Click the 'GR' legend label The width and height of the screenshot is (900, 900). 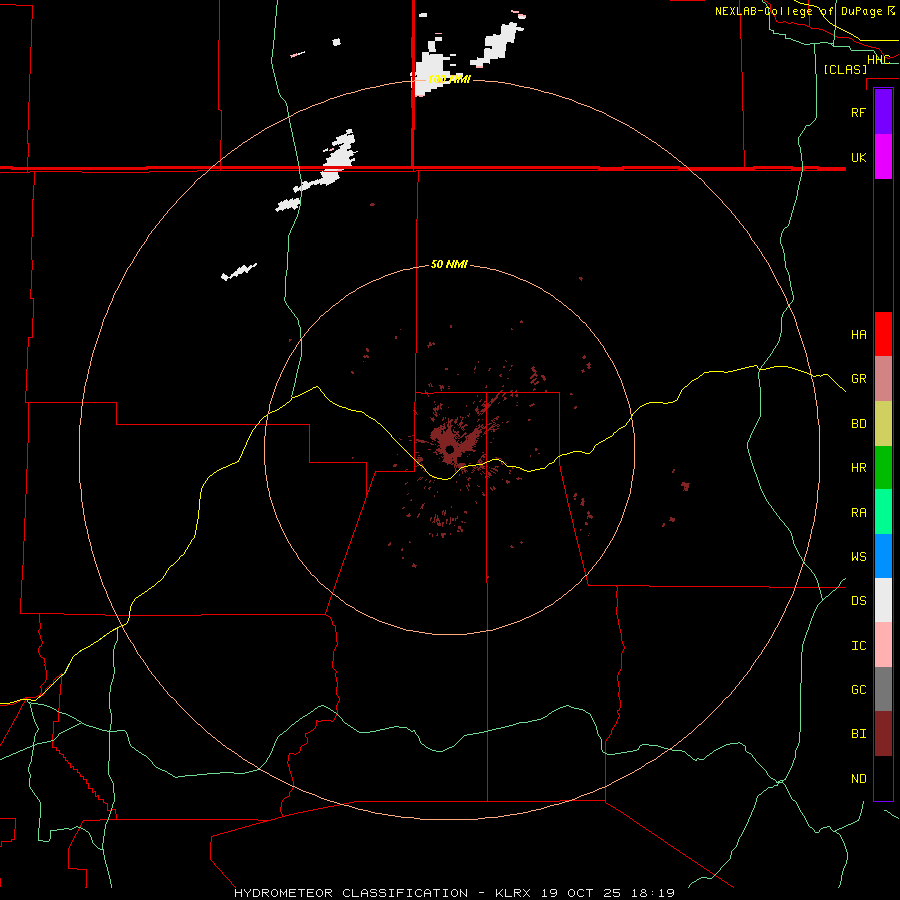pyautogui.click(x=858, y=379)
